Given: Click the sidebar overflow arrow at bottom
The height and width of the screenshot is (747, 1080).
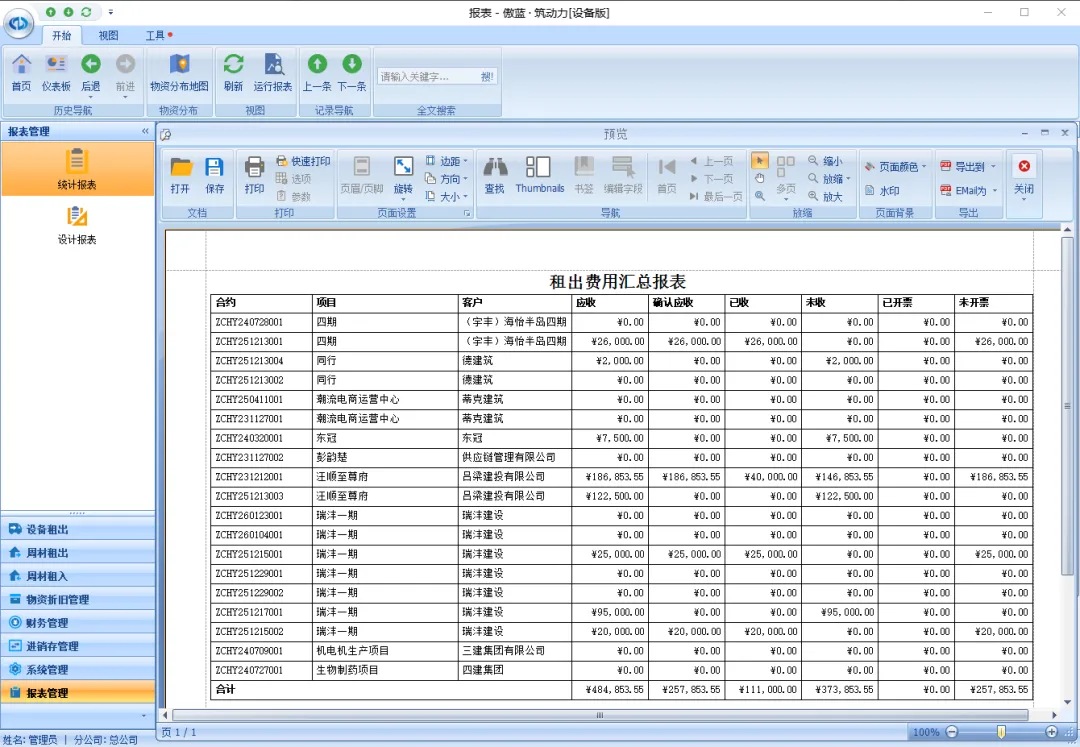Looking at the screenshot, I should coord(144,716).
